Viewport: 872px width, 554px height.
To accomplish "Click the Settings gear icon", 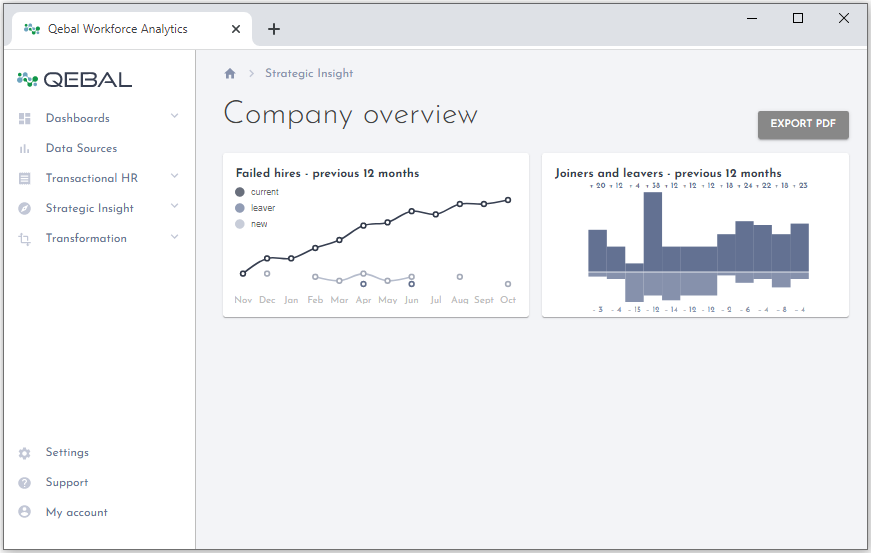I will point(24,453).
